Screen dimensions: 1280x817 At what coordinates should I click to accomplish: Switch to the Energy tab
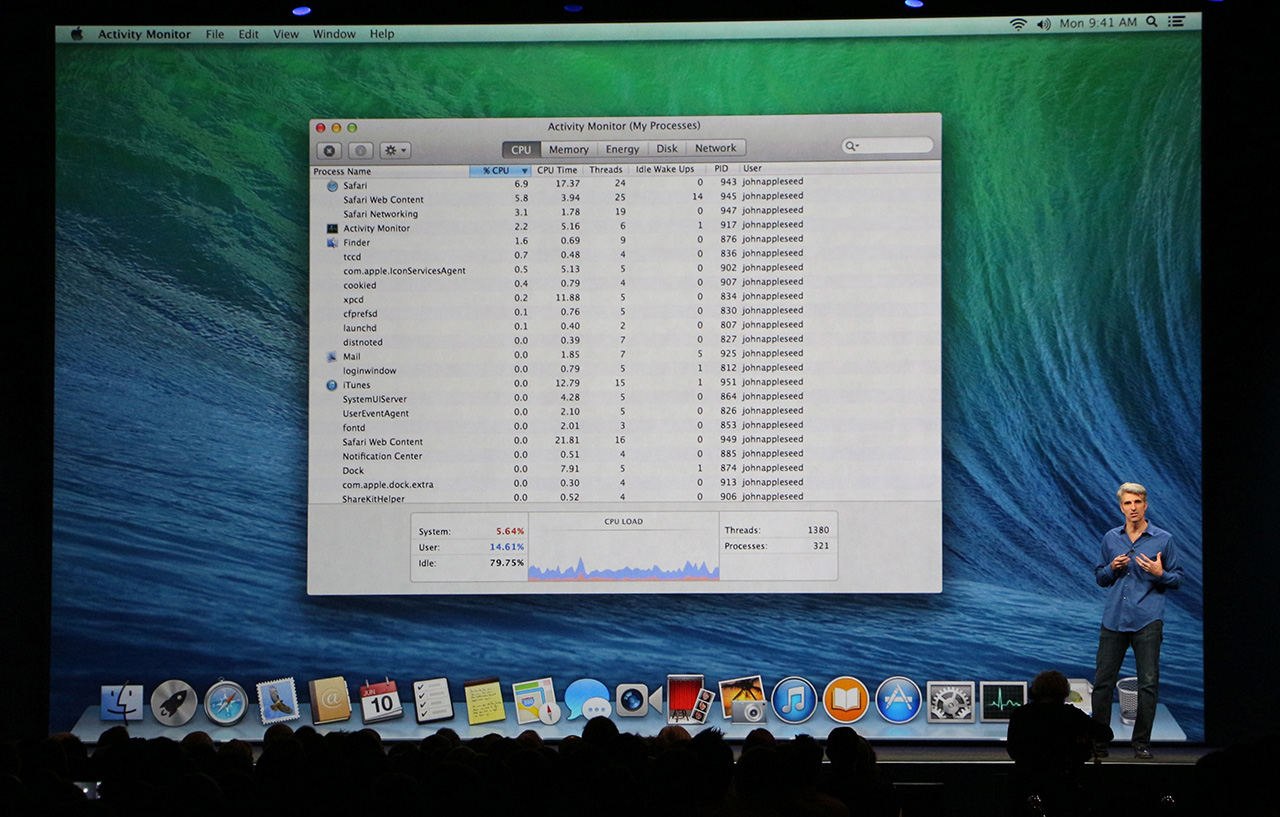tap(622, 149)
